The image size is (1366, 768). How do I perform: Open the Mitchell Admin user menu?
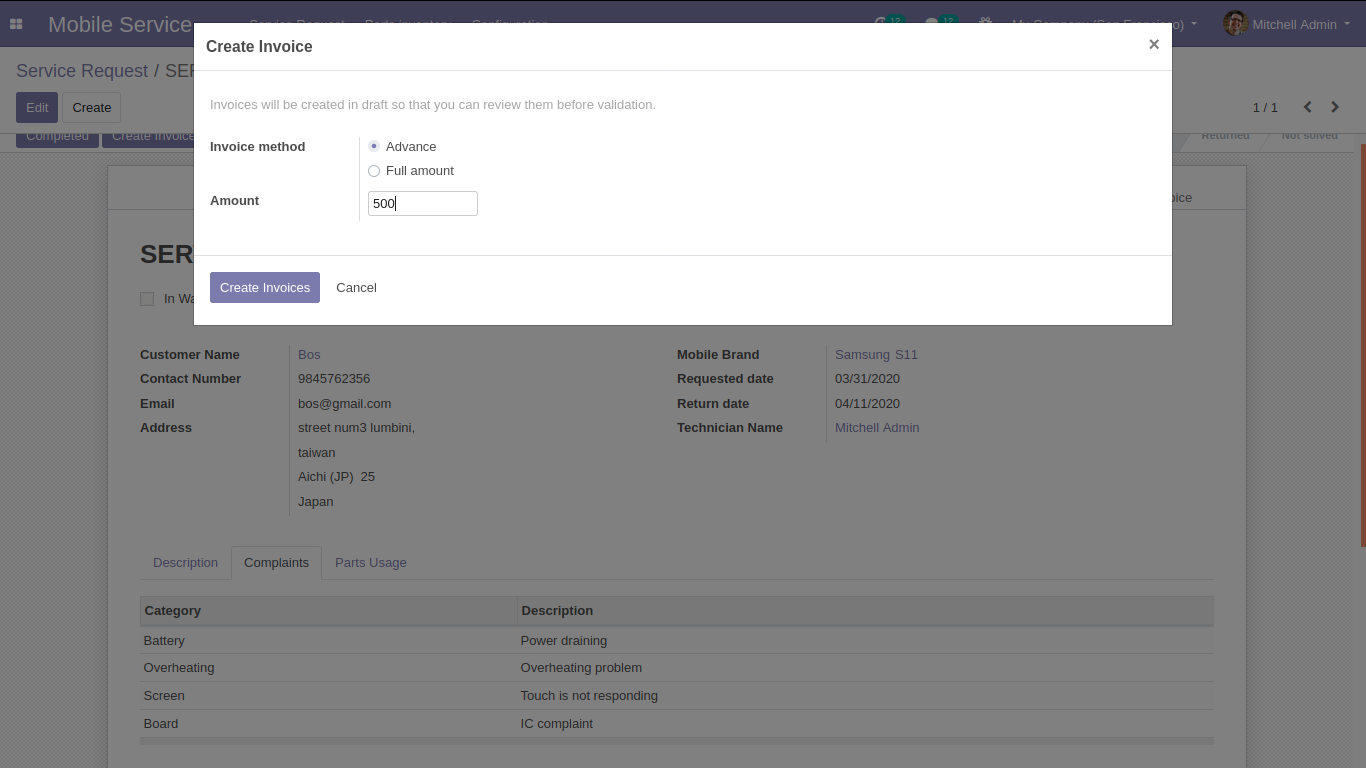click(x=1286, y=24)
